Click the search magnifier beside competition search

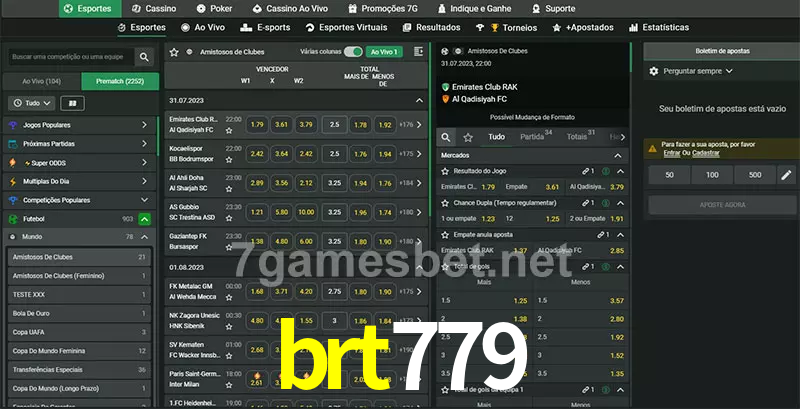[146, 58]
